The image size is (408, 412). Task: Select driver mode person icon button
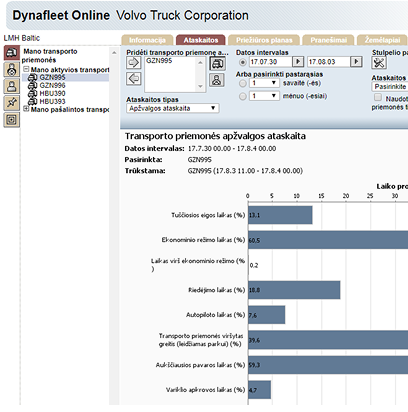coord(217,80)
